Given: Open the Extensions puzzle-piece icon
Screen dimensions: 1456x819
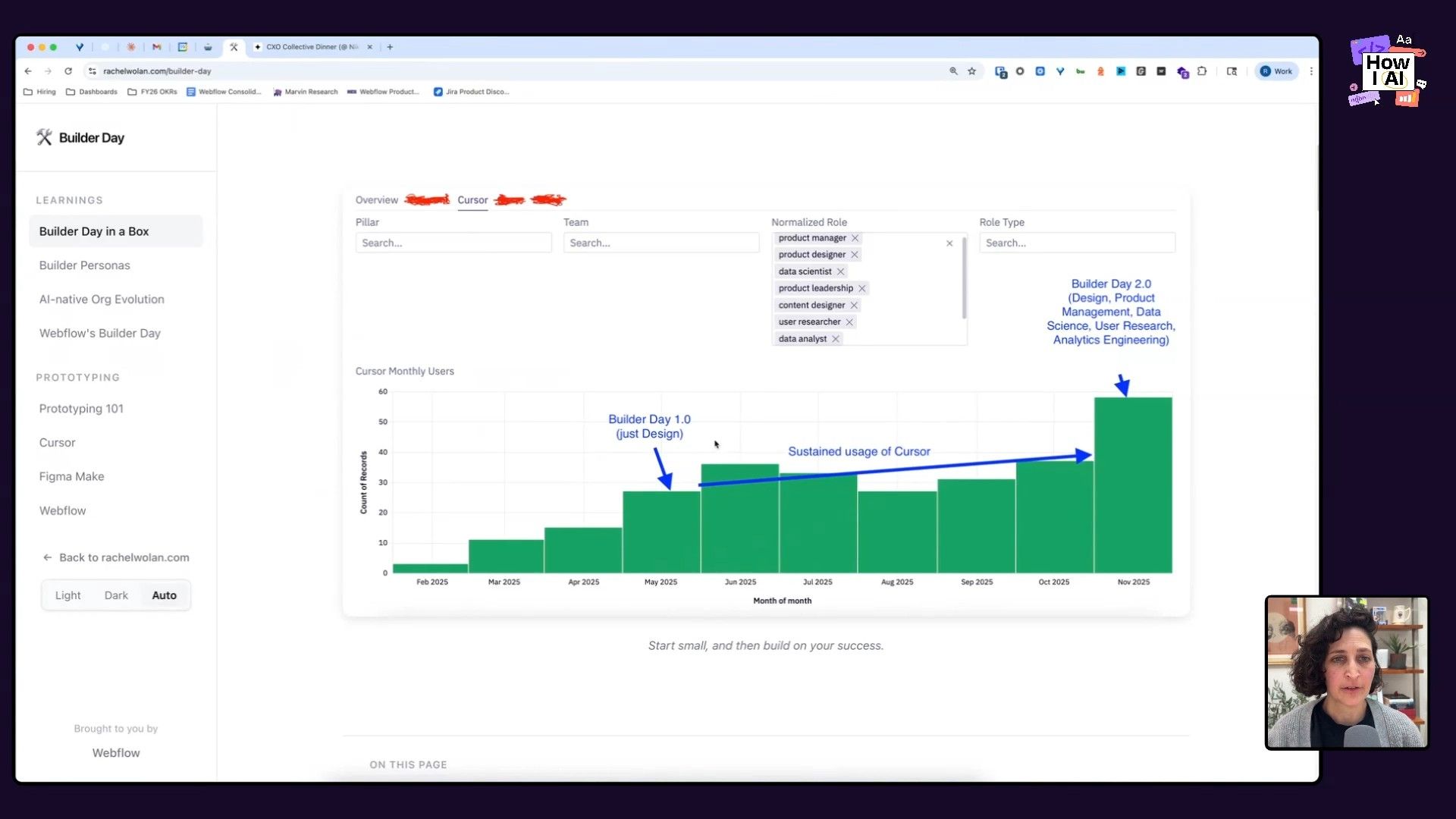Looking at the screenshot, I should [x=1202, y=71].
